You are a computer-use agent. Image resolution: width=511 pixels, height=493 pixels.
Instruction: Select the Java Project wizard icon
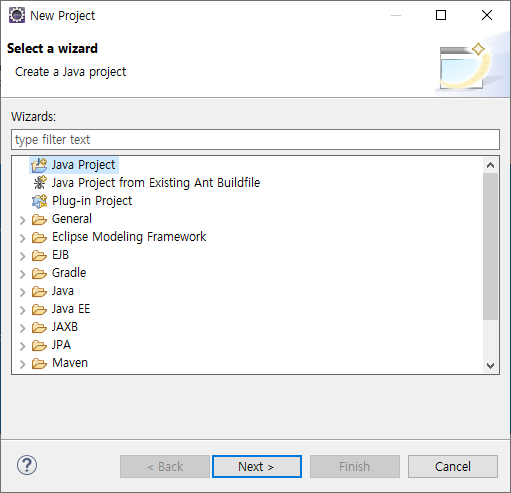39,165
